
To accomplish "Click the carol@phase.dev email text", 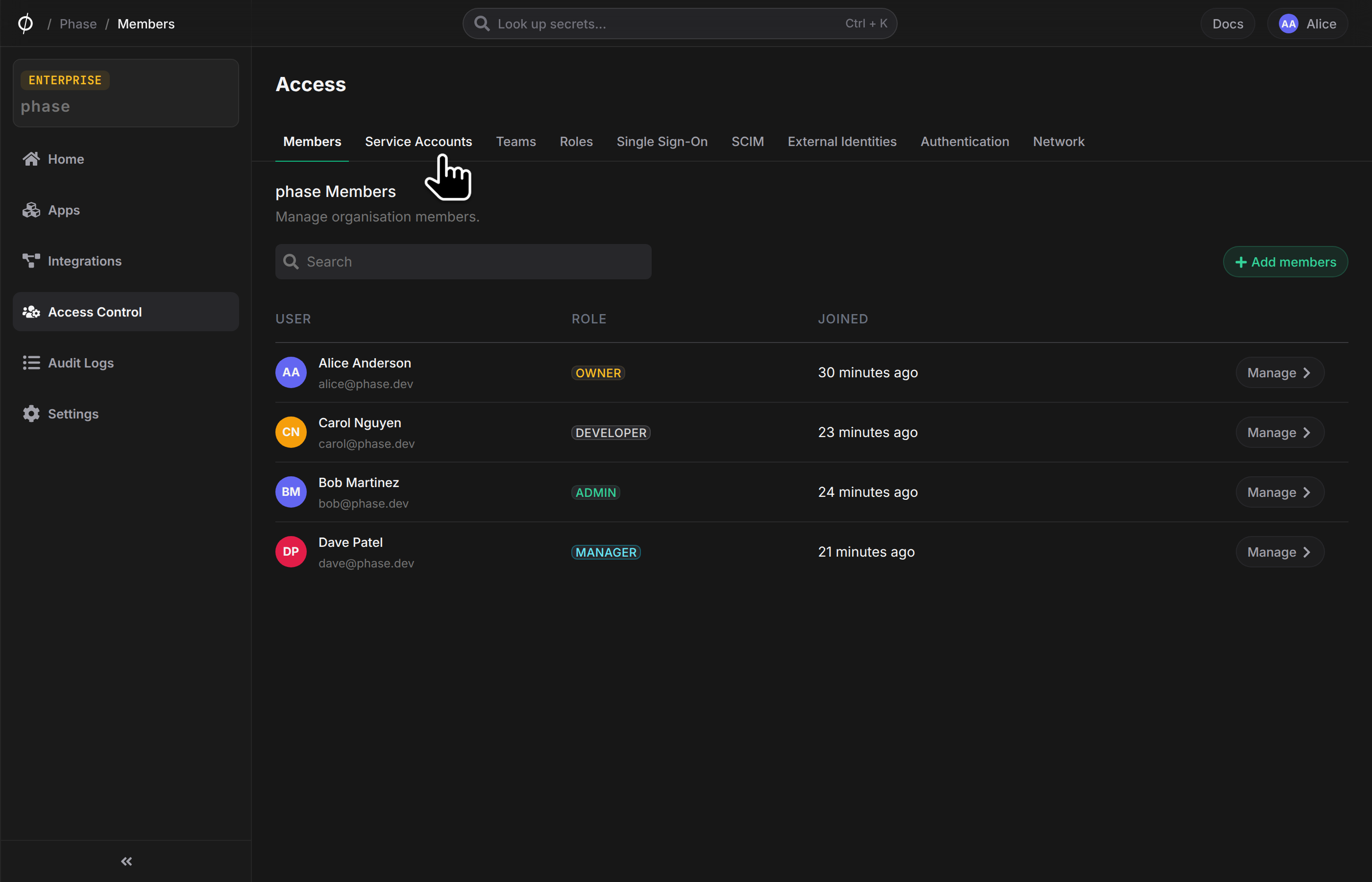I will click(x=367, y=444).
